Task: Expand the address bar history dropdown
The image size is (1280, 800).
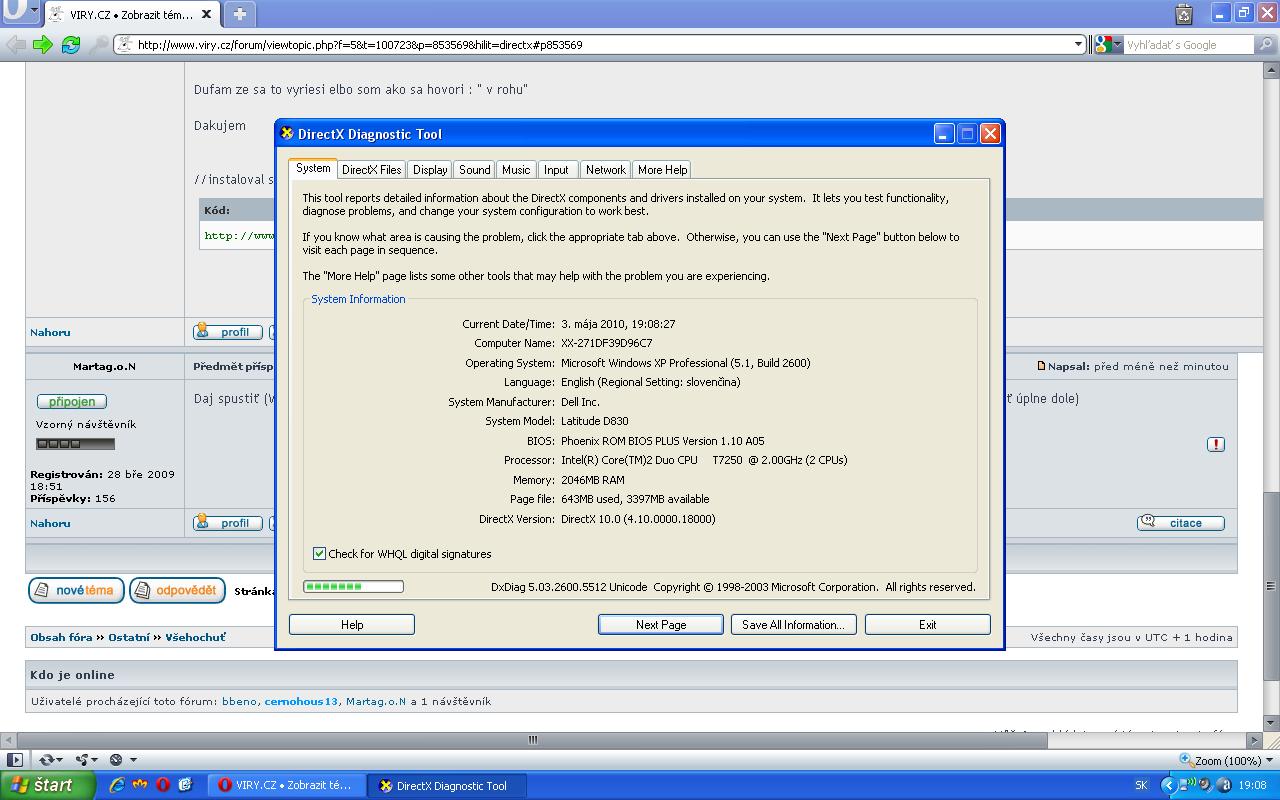Action: [1078, 44]
